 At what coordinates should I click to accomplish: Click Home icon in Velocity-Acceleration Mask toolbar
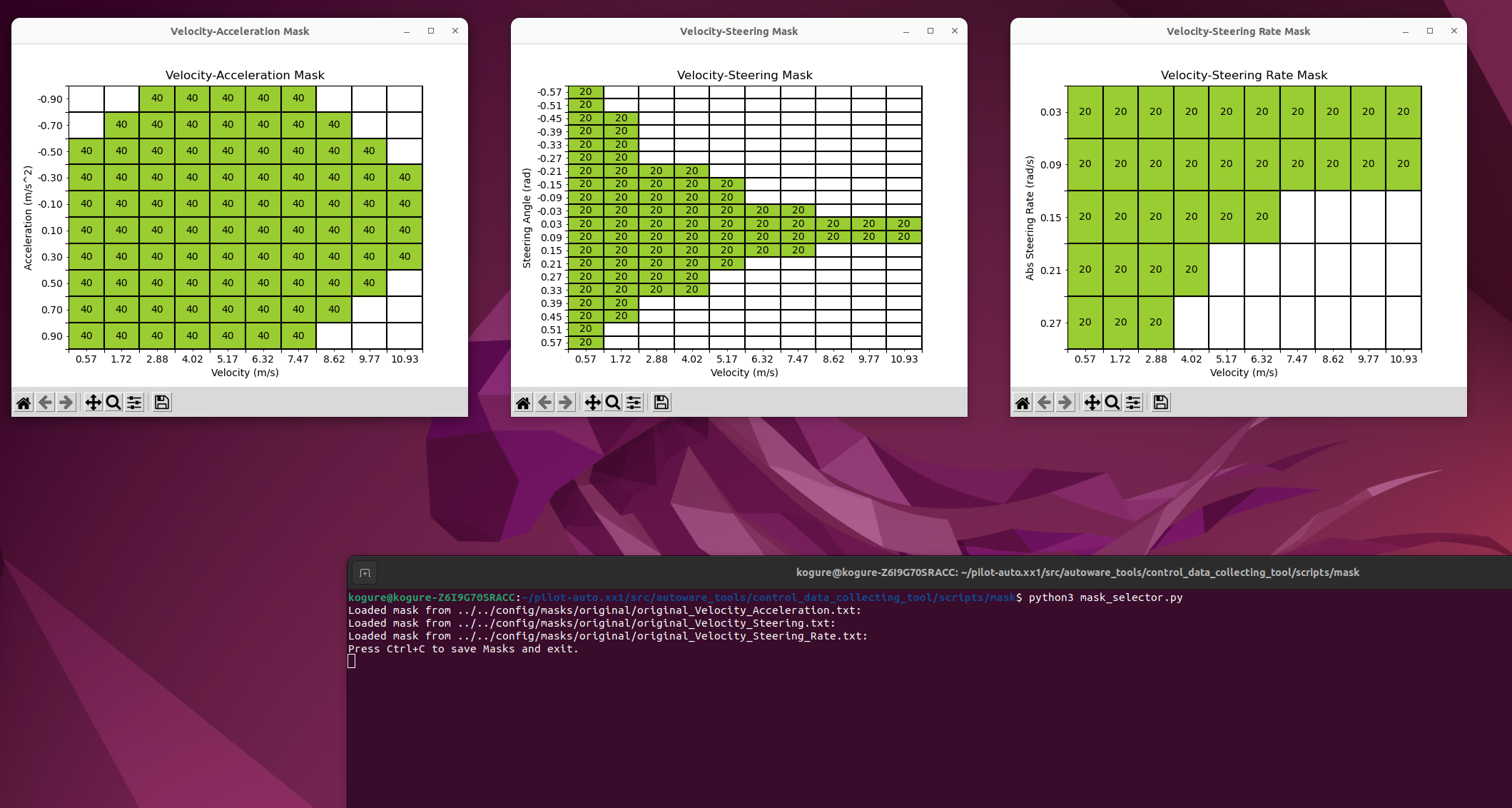(24, 403)
